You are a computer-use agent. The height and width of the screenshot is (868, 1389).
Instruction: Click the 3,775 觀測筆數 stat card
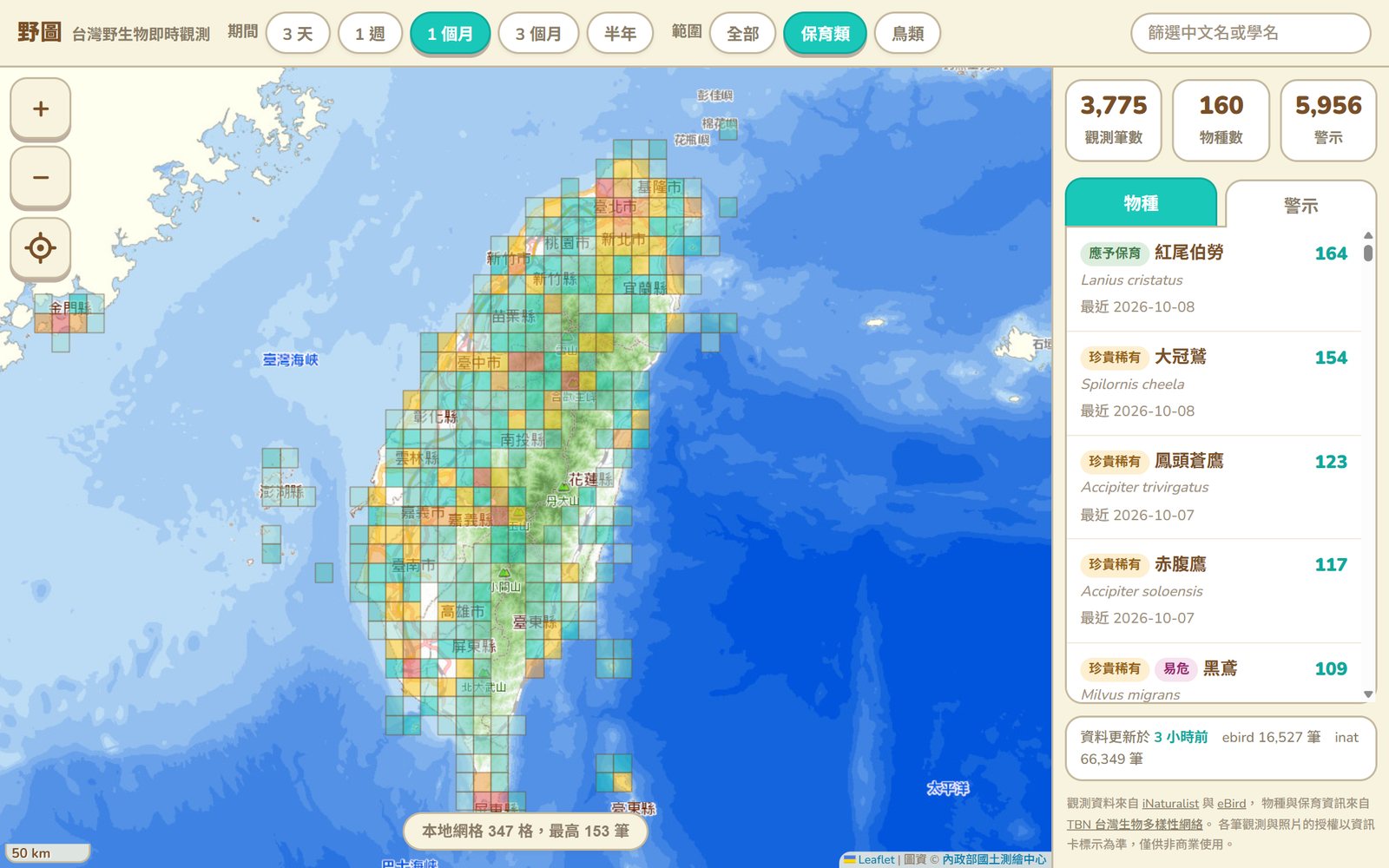point(1114,121)
